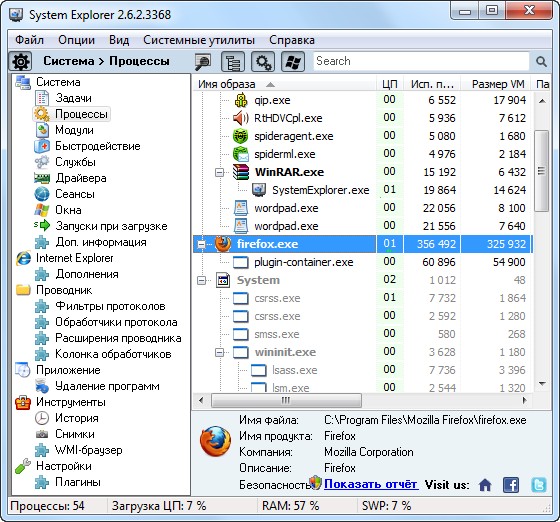Open Дополнения under Internet Explorer
The width and height of the screenshot is (560, 522).
87,274
